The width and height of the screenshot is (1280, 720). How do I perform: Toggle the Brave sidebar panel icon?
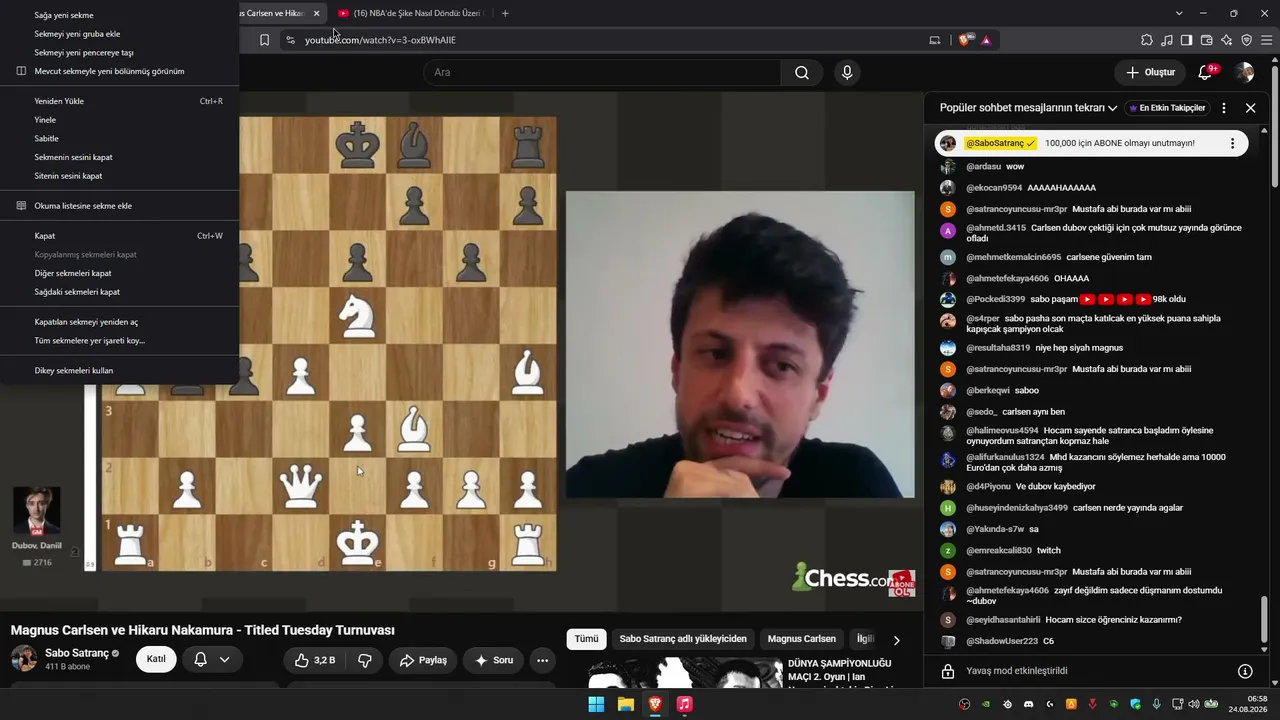[1187, 40]
